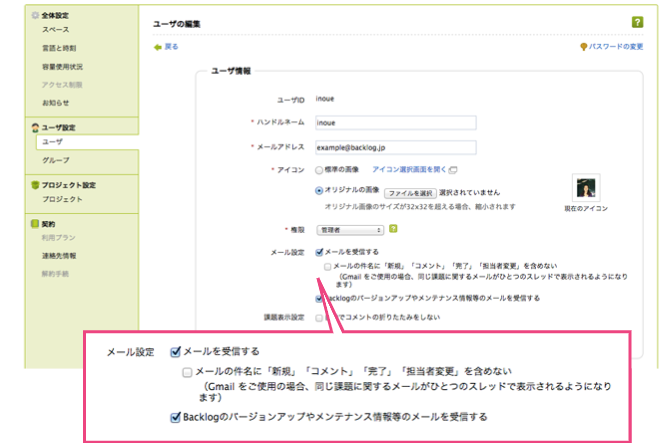Click the popup window icon after アイコン選択画面を開く
This screenshot has height=443, width=661.
click(453, 170)
